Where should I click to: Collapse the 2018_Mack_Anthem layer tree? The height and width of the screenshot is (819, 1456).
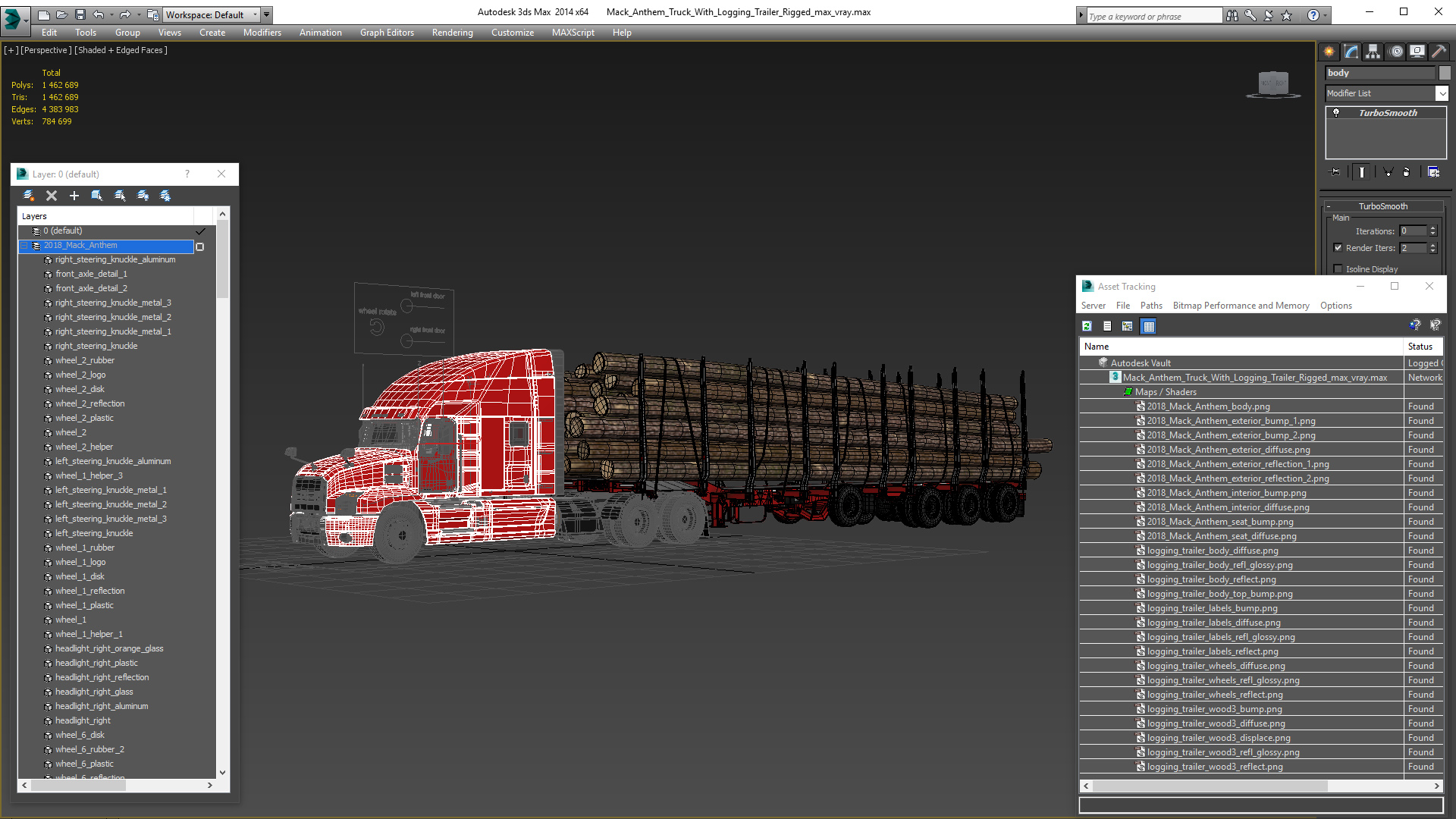click(x=24, y=246)
